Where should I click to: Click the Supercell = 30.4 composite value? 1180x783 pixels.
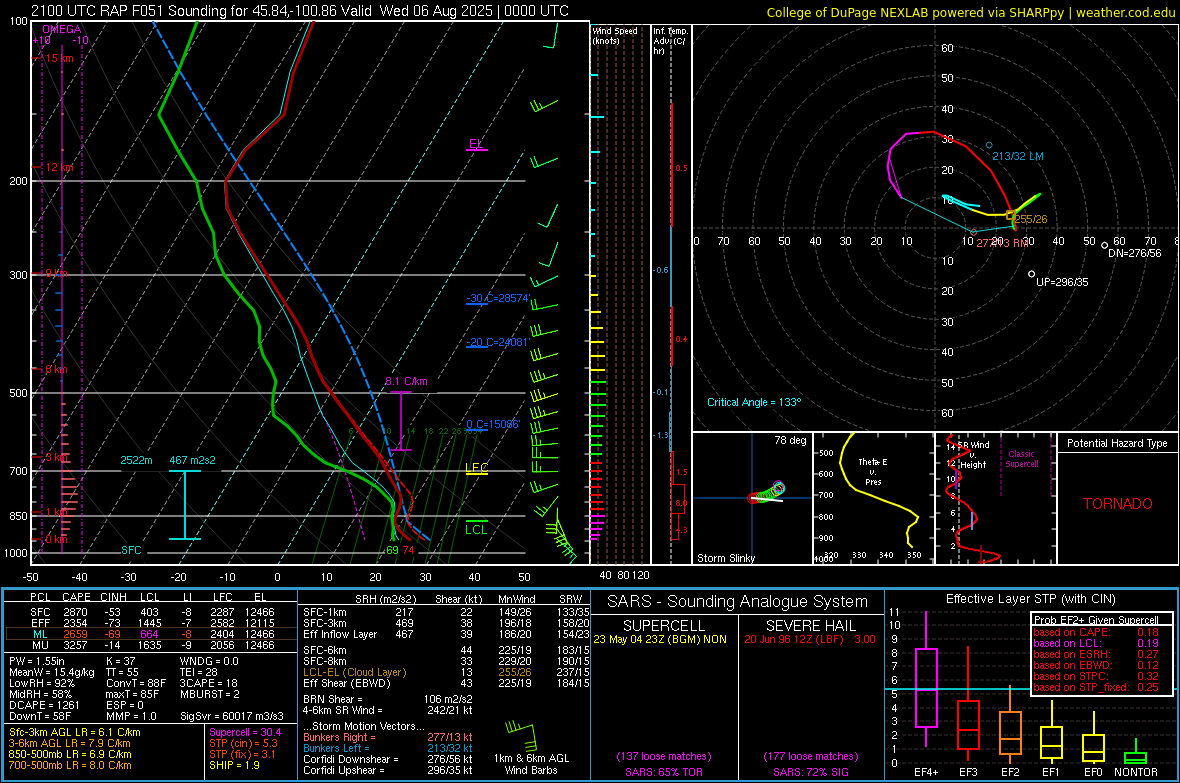(245, 733)
